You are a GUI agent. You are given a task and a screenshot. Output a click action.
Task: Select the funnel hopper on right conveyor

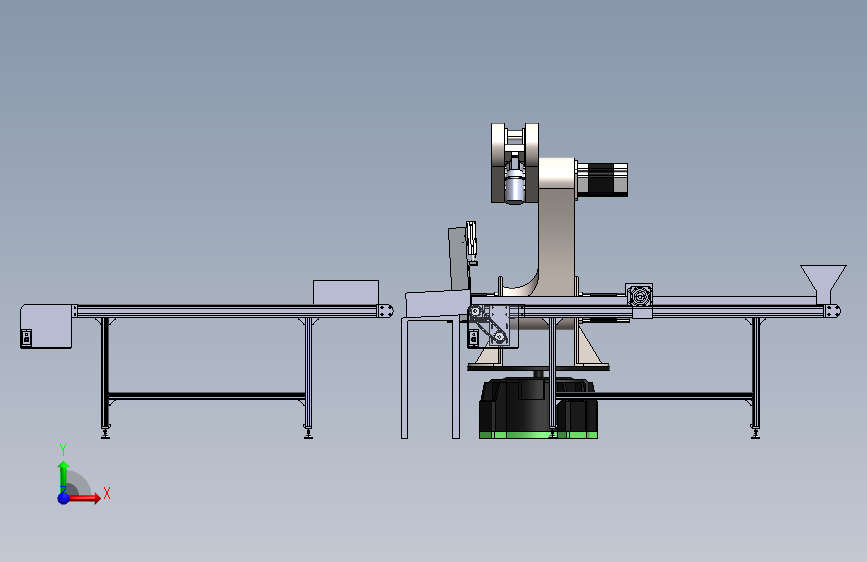823,284
